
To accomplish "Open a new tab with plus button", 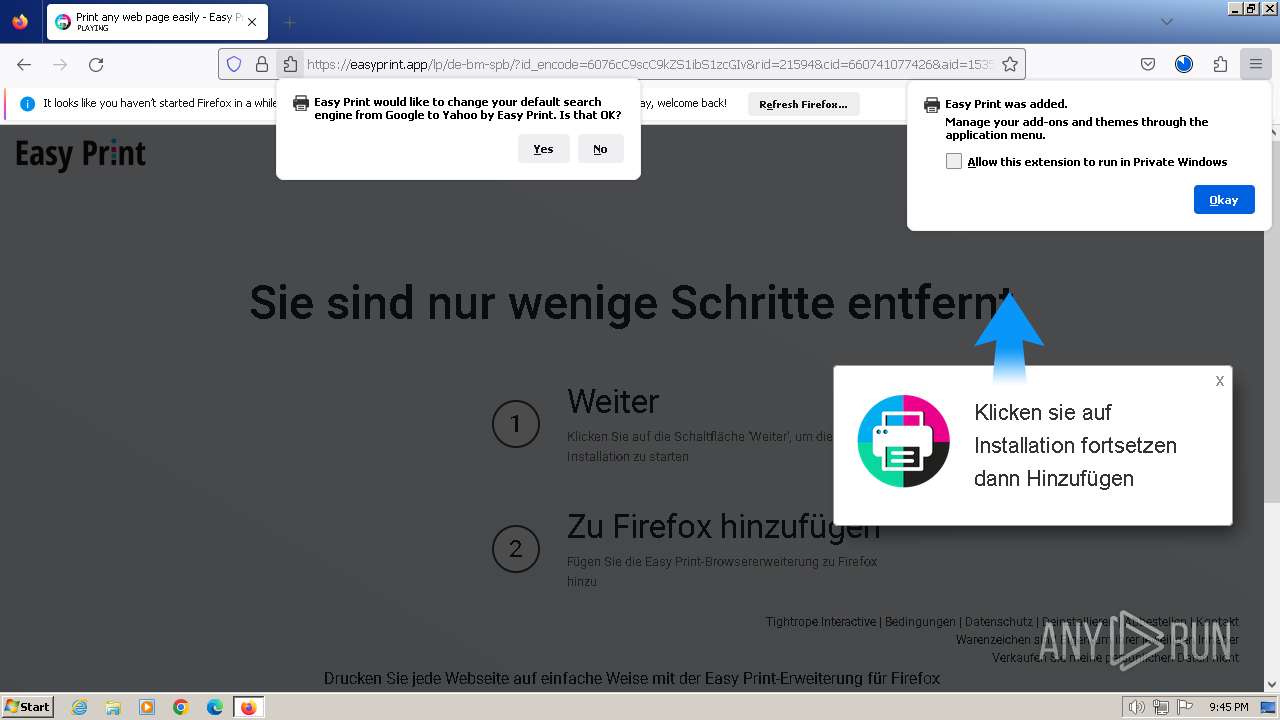I will point(289,22).
